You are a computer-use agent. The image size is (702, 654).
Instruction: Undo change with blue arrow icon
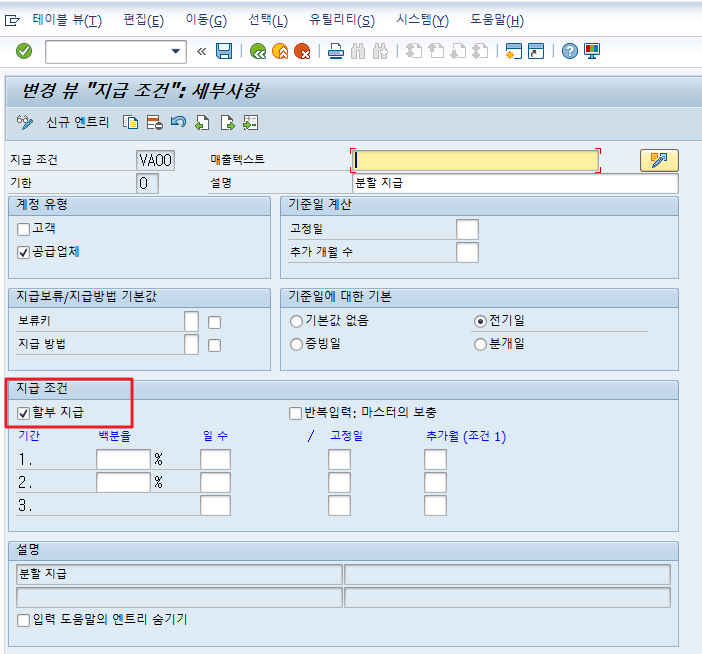click(179, 122)
